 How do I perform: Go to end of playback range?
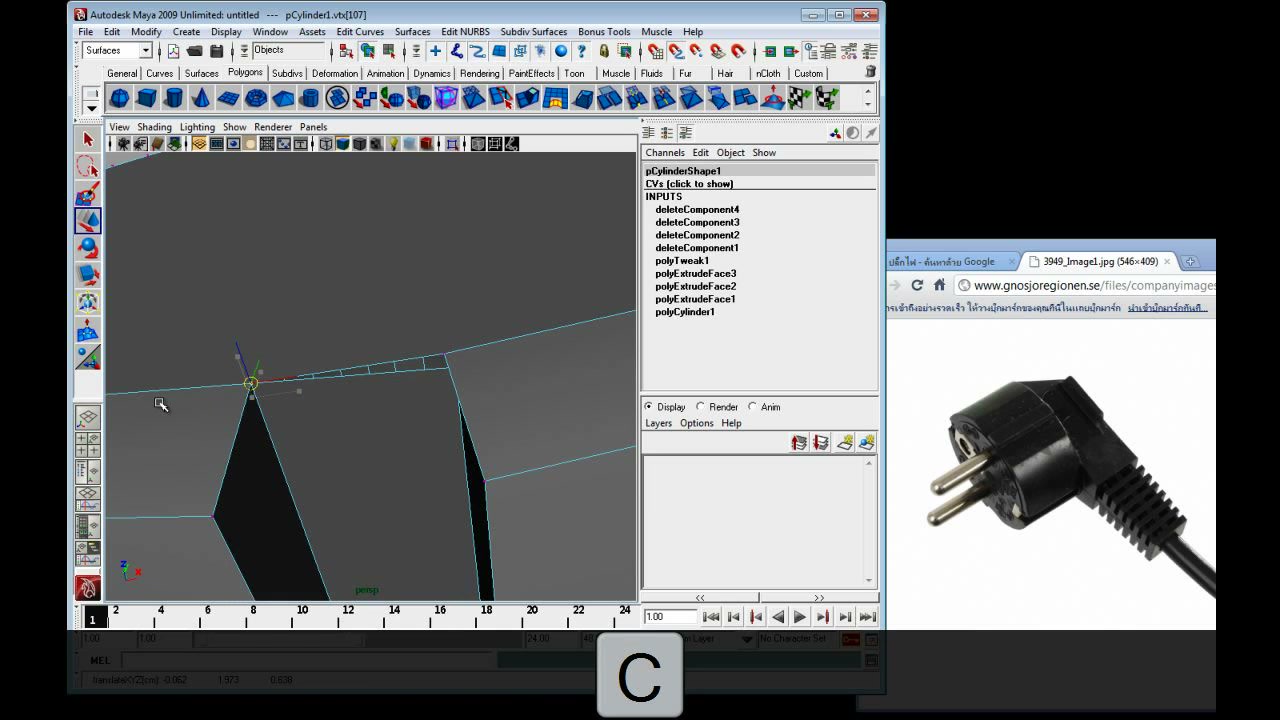click(868, 617)
